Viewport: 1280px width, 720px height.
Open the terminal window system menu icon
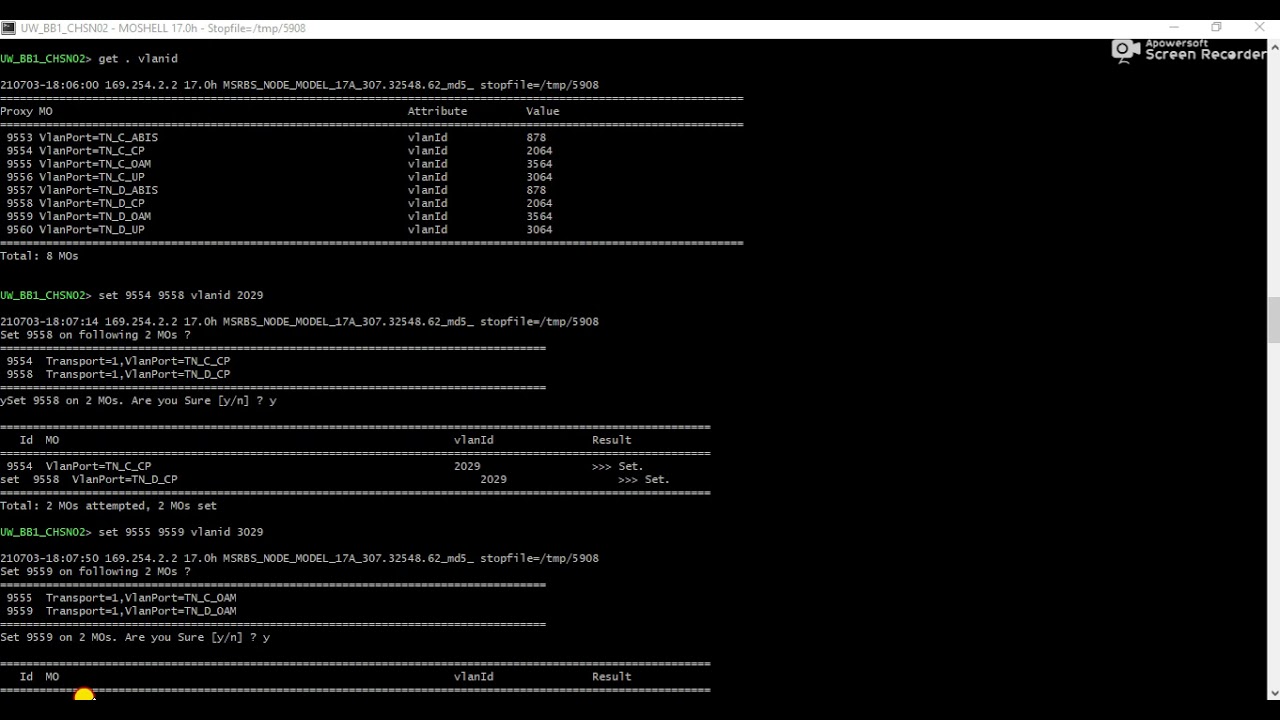(8, 28)
